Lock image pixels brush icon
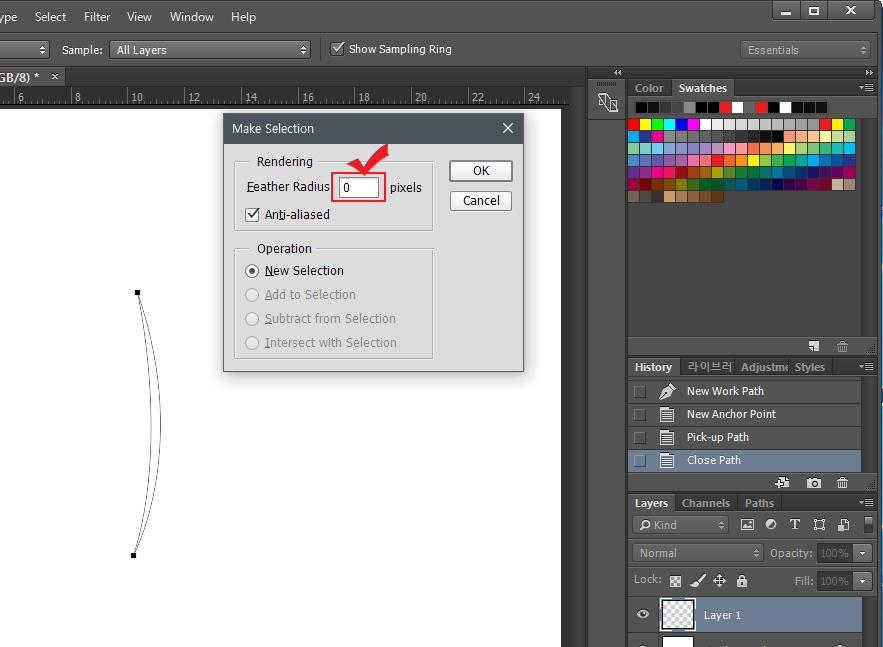883x647 pixels. 698,581
